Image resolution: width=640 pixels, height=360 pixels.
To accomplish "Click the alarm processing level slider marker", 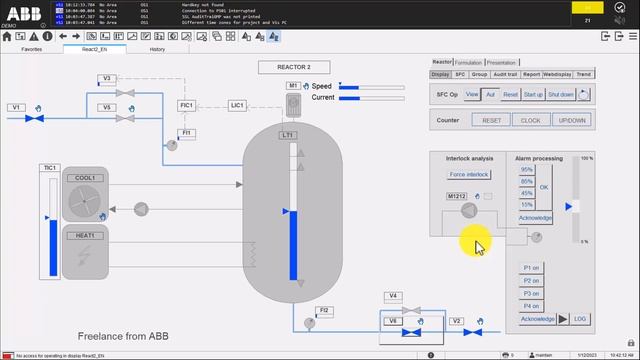I will tap(569, 207).
